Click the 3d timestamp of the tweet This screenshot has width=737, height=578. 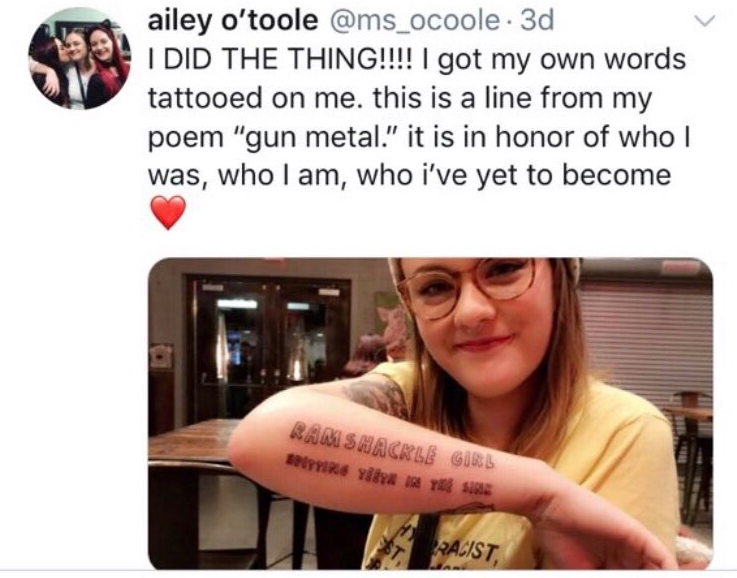(x=537, y=21)
